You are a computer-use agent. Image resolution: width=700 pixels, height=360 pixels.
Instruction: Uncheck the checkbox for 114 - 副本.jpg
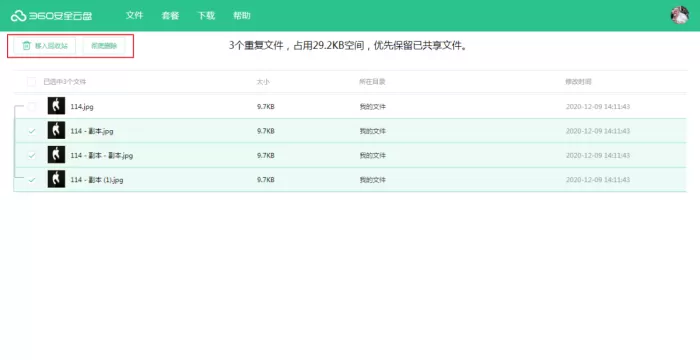[x=31, y=131]
